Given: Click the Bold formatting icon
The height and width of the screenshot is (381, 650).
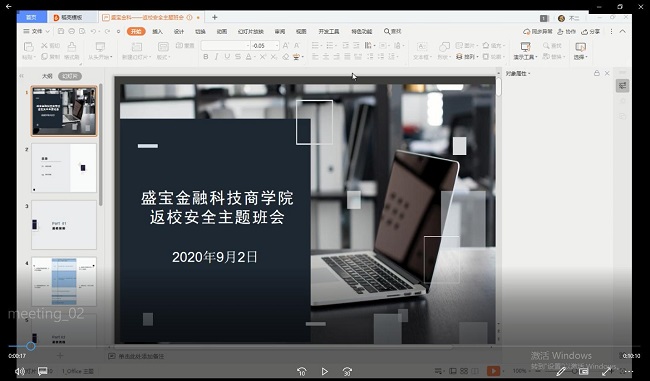Looking at the screenshot, I should [206, 57].
